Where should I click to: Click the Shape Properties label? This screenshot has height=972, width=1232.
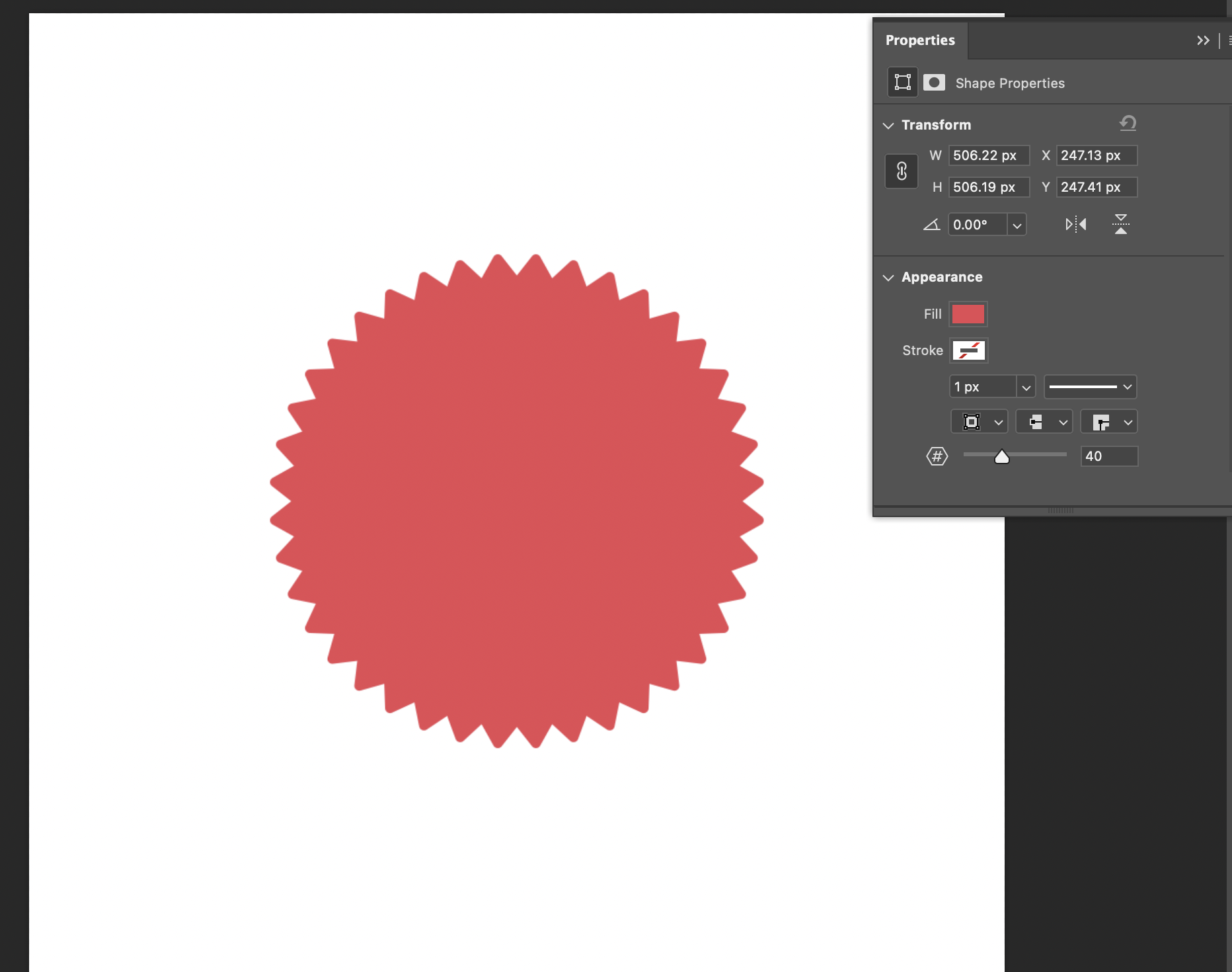tap(1010, 83)
